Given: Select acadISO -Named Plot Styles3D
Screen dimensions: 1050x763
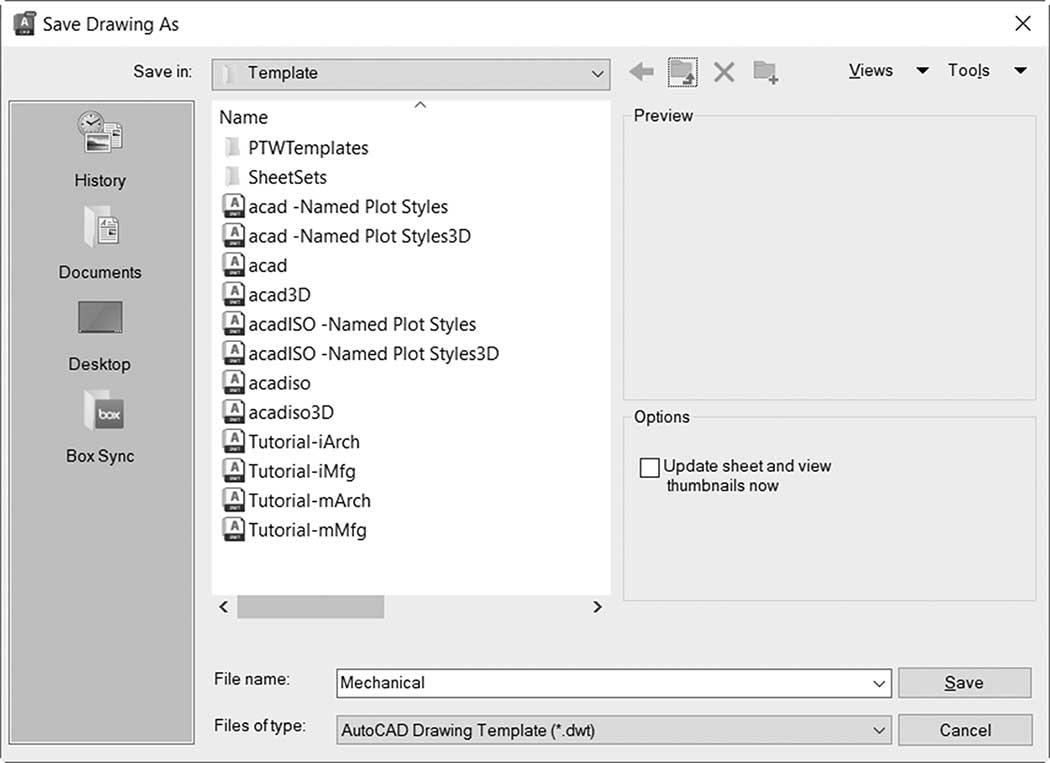Looking at the screenshot, I should click(x=374, y=354).
